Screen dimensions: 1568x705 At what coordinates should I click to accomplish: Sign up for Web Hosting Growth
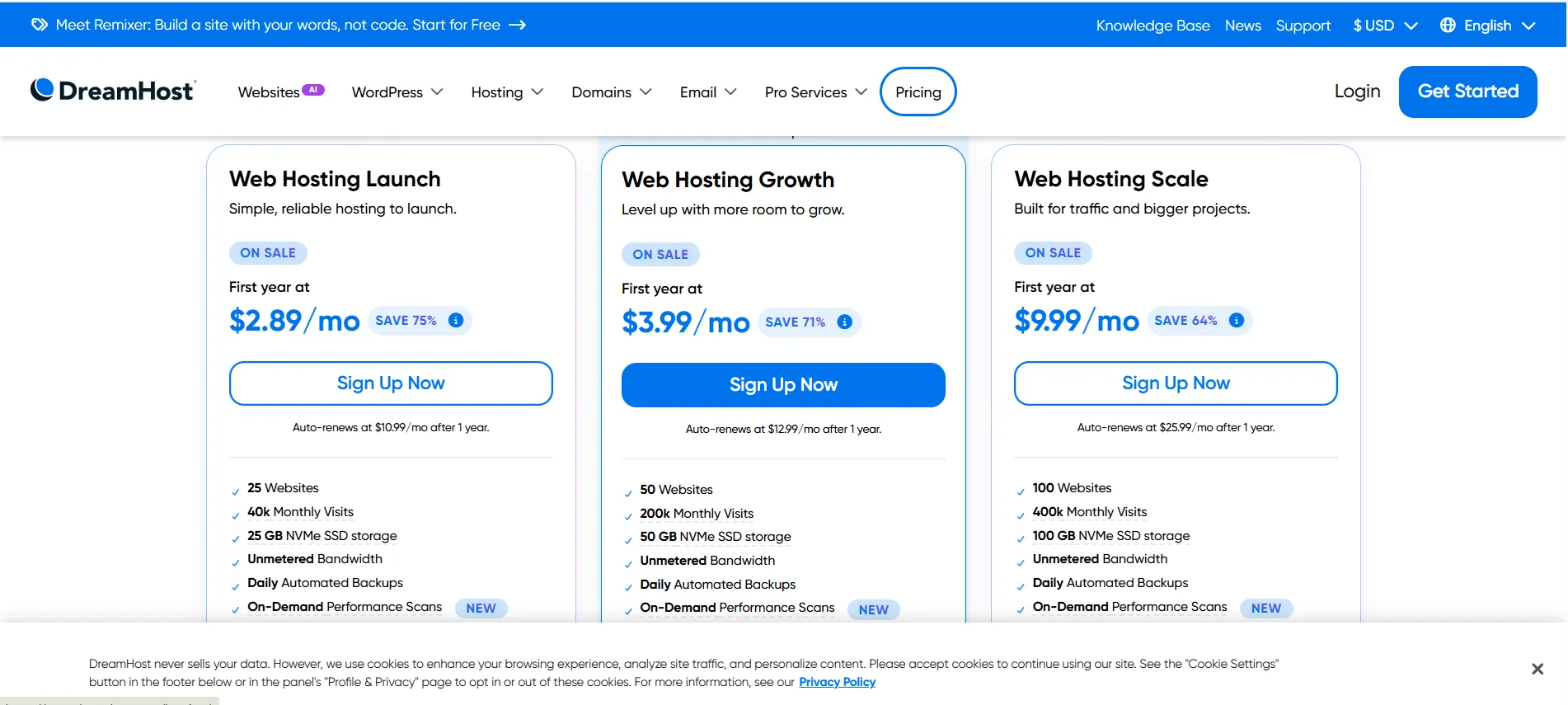(783, 385)
